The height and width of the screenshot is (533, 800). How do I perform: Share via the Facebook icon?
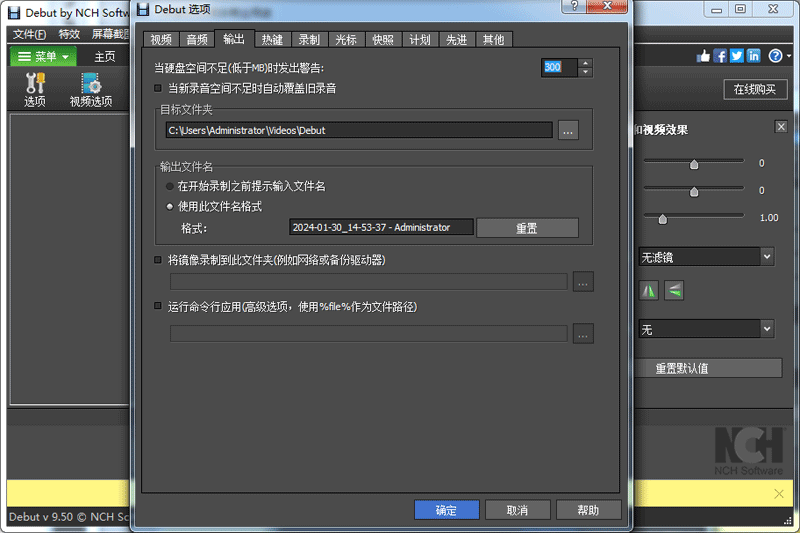pos(720,56)
